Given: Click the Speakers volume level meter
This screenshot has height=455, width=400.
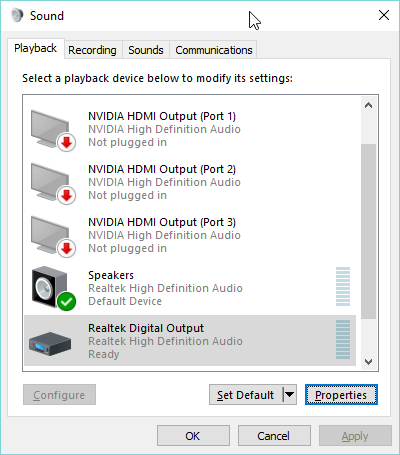Looking at the screenshot, I should coord(343,286).
